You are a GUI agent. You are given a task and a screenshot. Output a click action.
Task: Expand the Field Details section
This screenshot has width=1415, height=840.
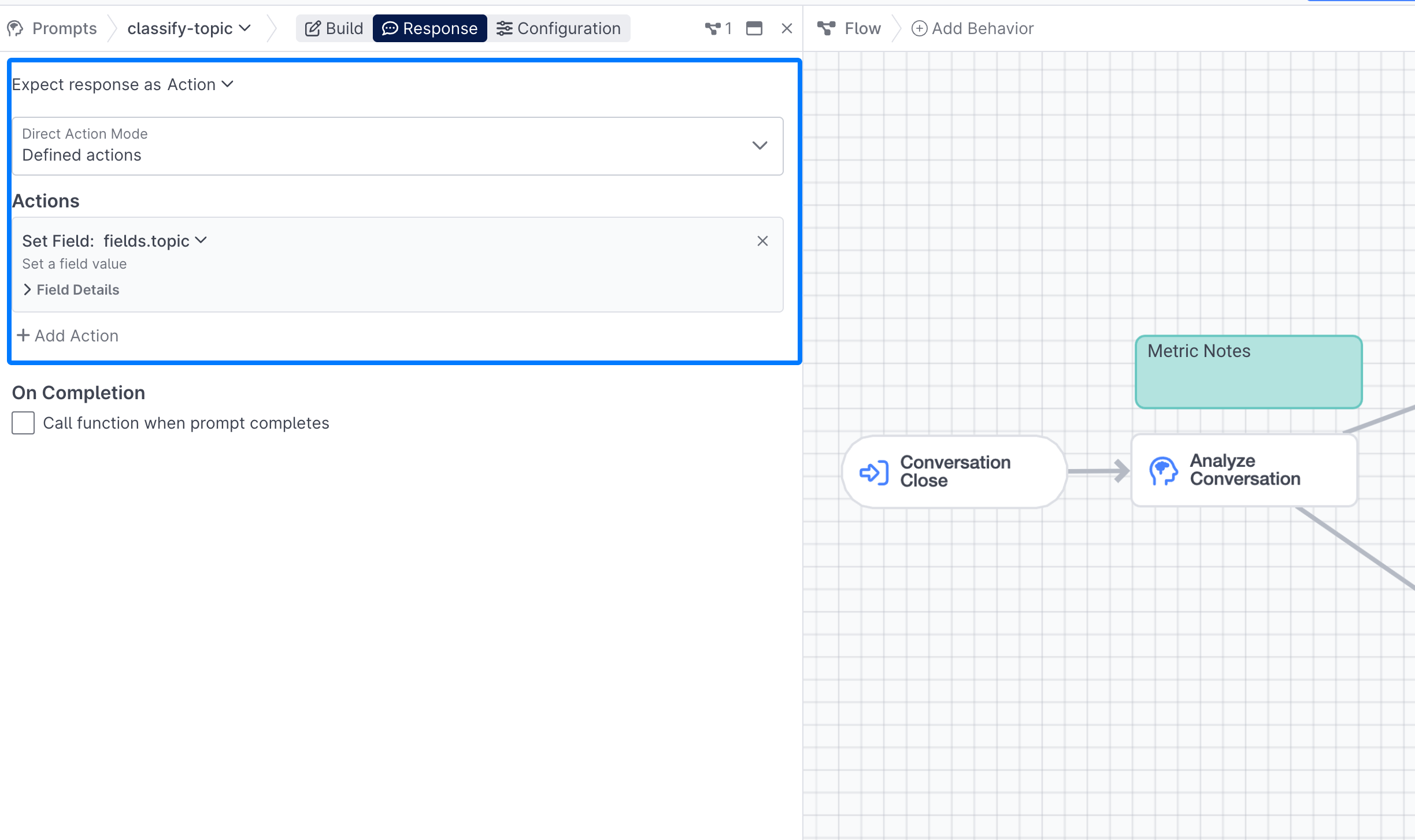coord(71,289)
